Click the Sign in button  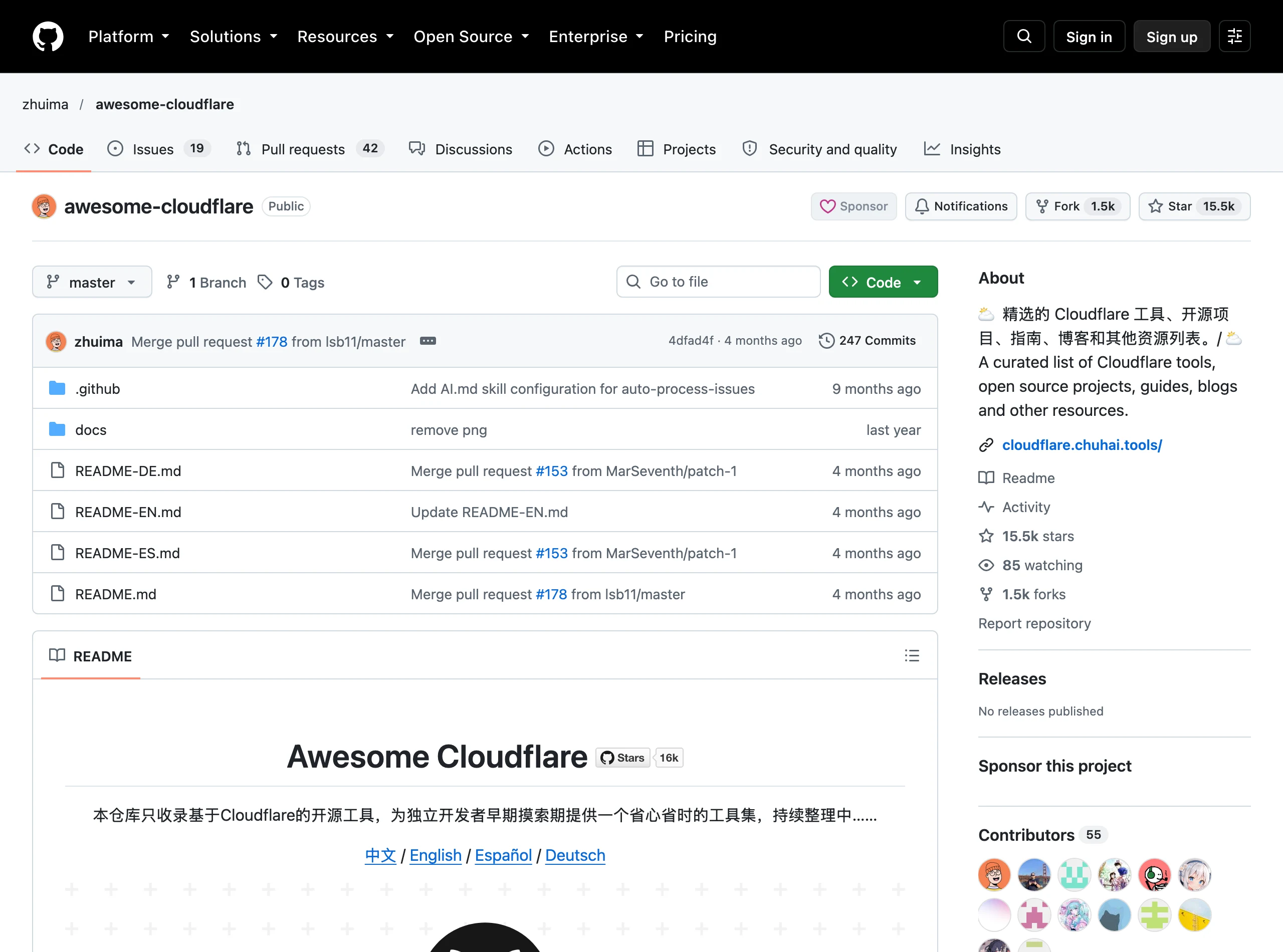click(x=1089, y=36)
